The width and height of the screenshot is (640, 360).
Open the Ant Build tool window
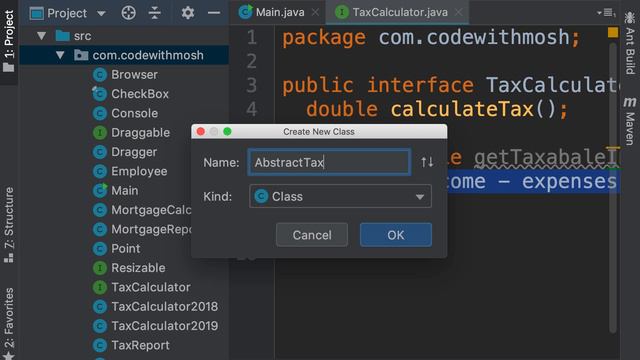pos(630,43)
